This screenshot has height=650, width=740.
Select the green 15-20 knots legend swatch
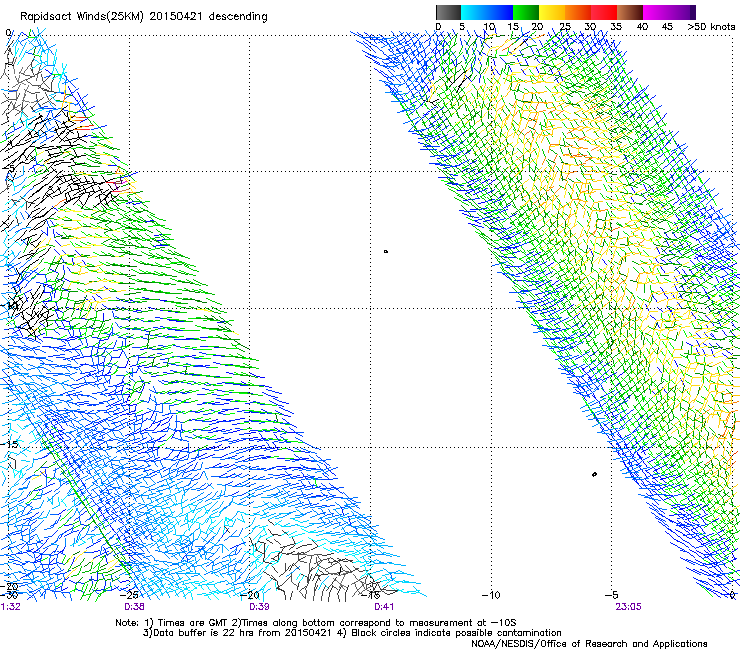coord(526,12)
